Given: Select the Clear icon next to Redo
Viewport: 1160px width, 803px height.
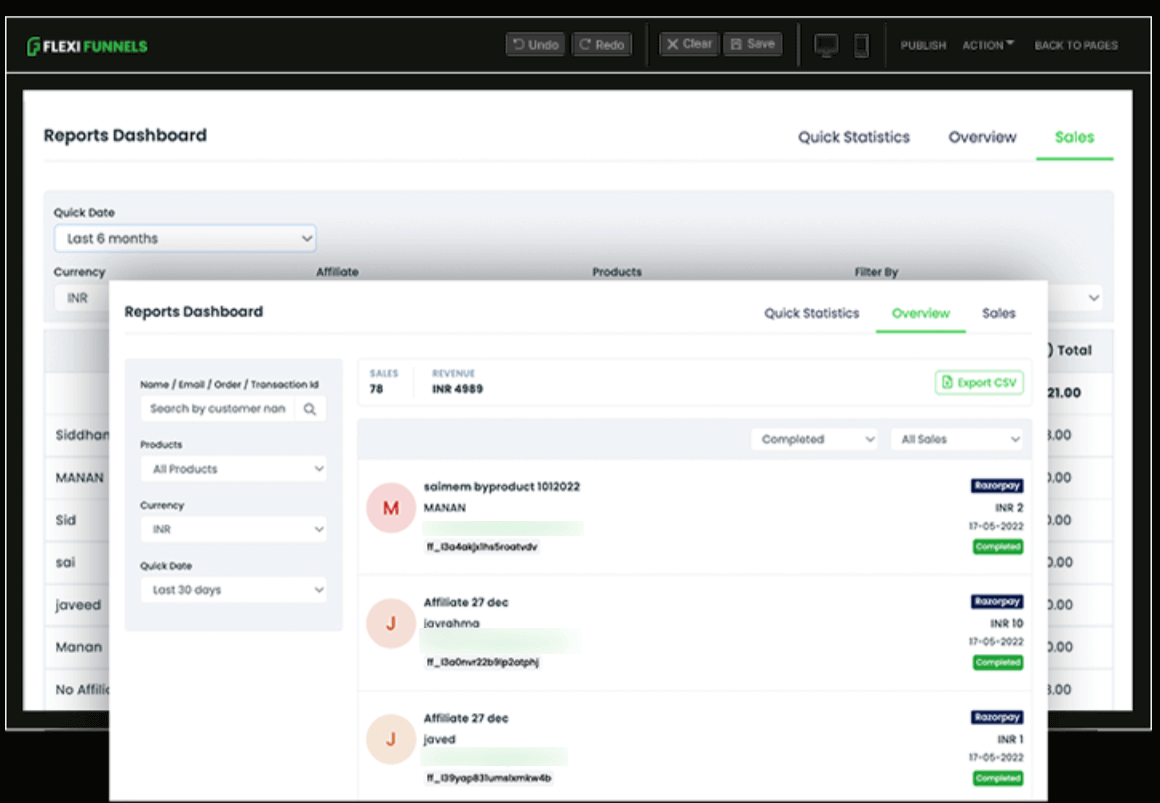Looking at the screenshot, I should [x=673, y=43].
